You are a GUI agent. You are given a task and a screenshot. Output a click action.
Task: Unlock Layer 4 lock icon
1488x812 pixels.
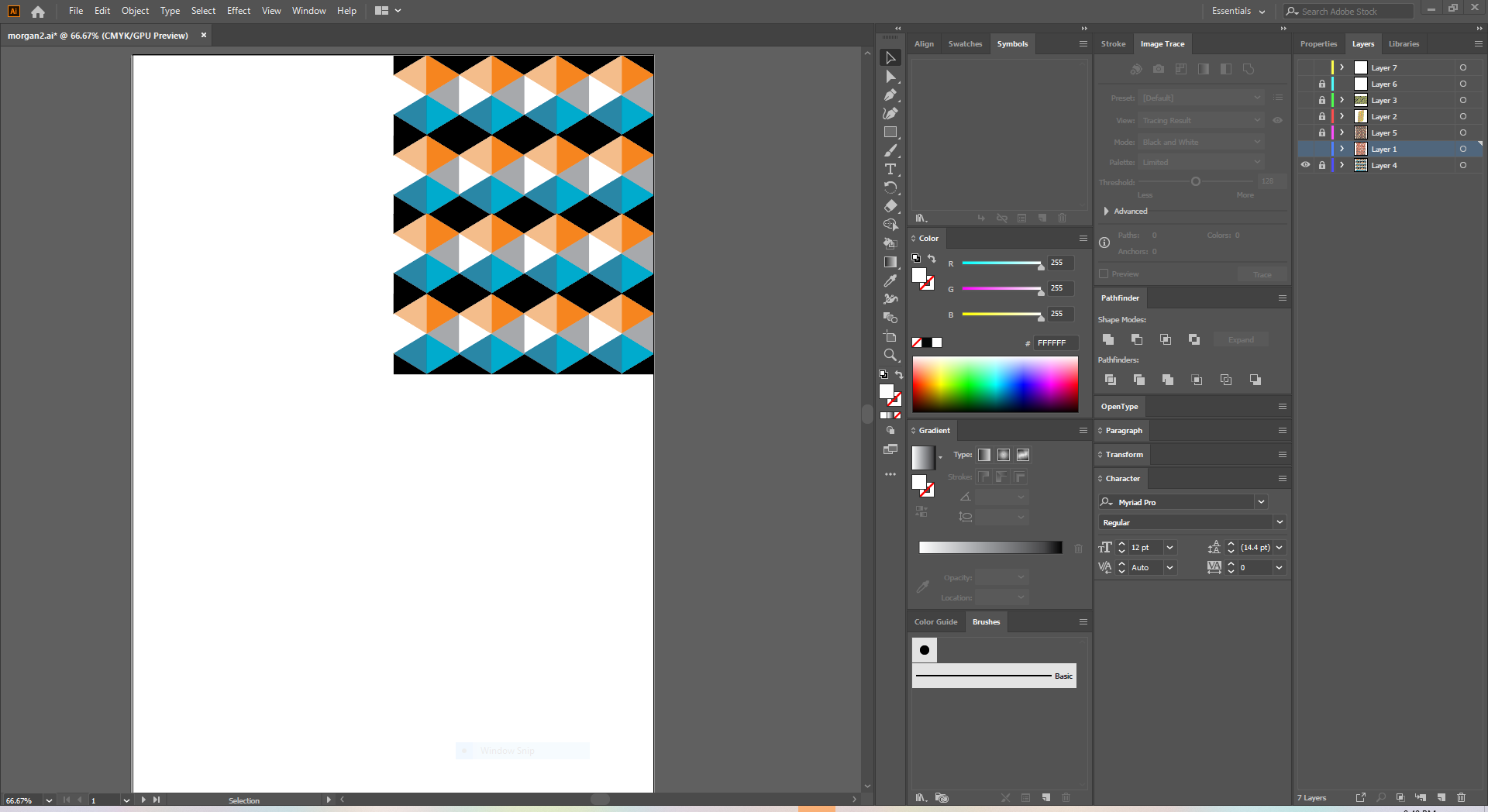point(1322,165)
